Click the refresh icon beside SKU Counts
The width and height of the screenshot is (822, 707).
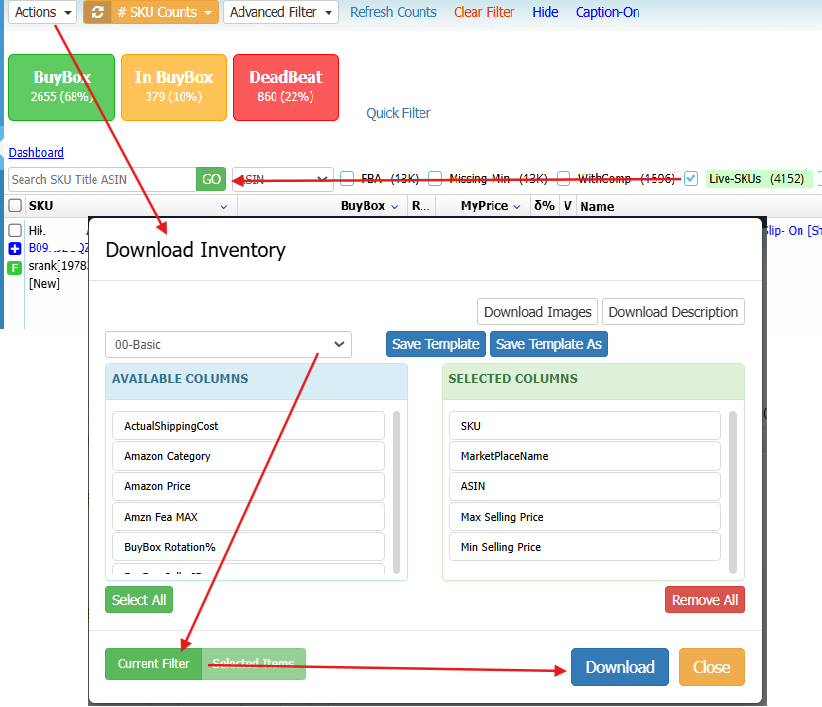(x=97, y=12)
